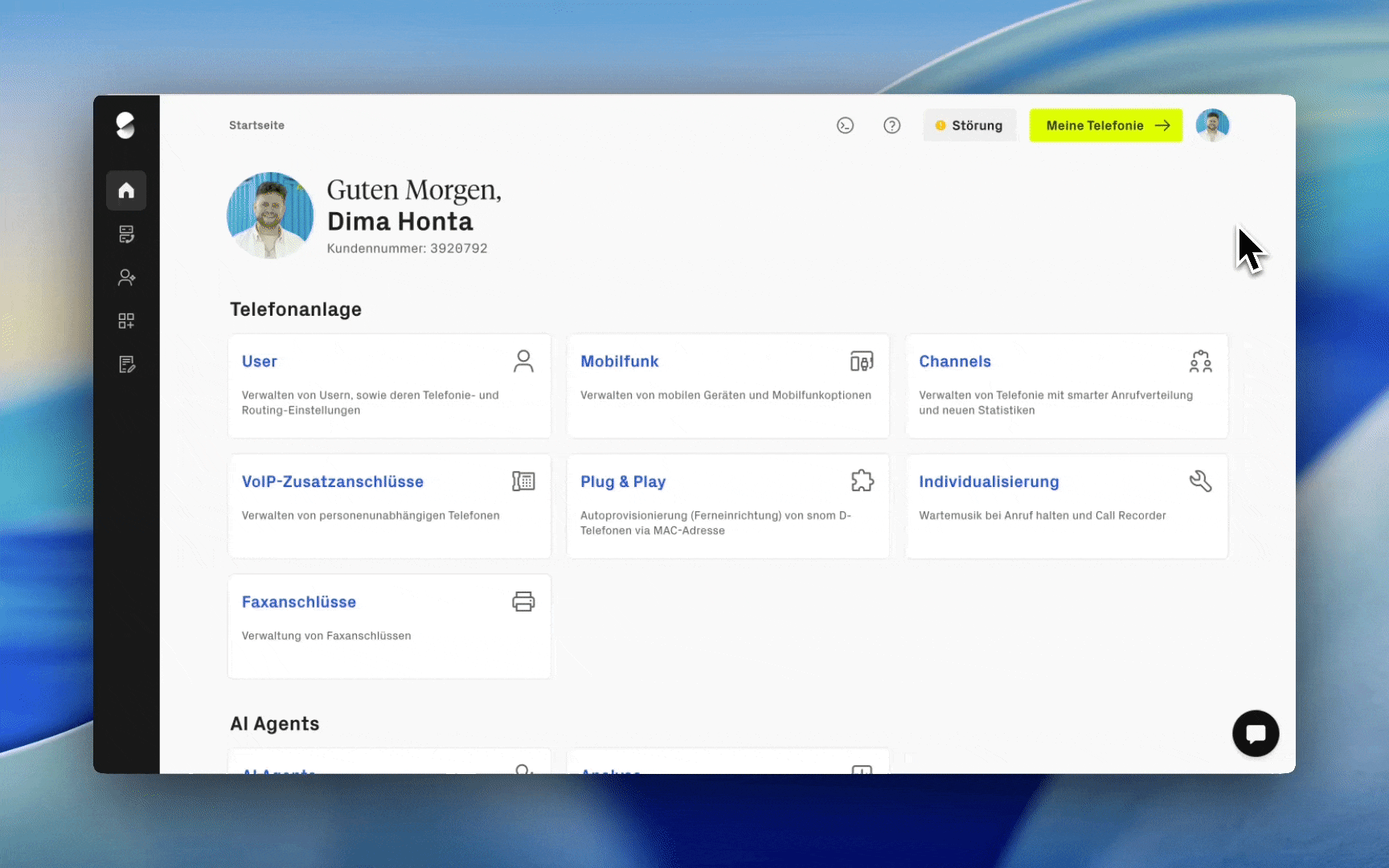Click the name 'Dima Honta'

click(400, 221)
